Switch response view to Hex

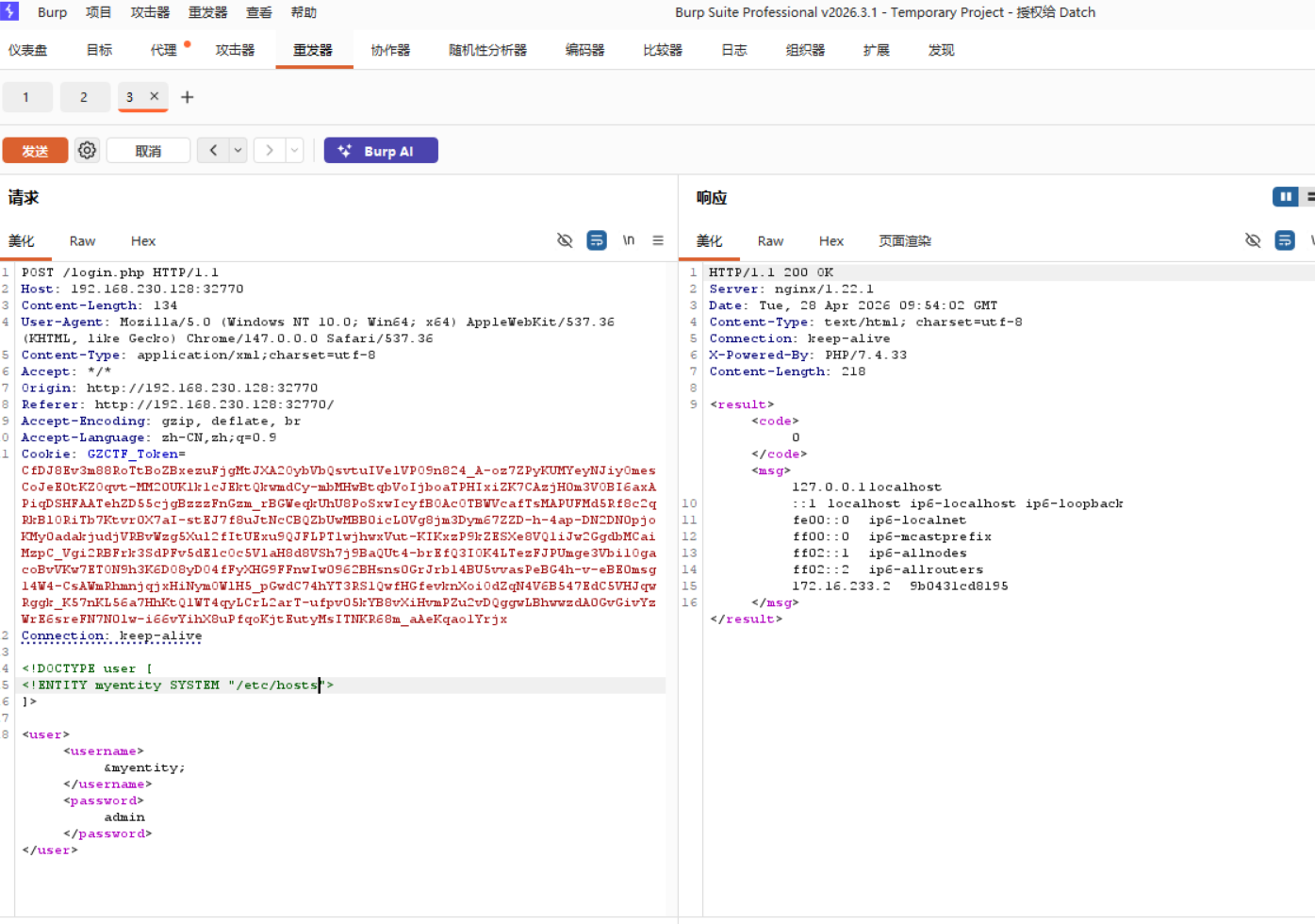831,241
